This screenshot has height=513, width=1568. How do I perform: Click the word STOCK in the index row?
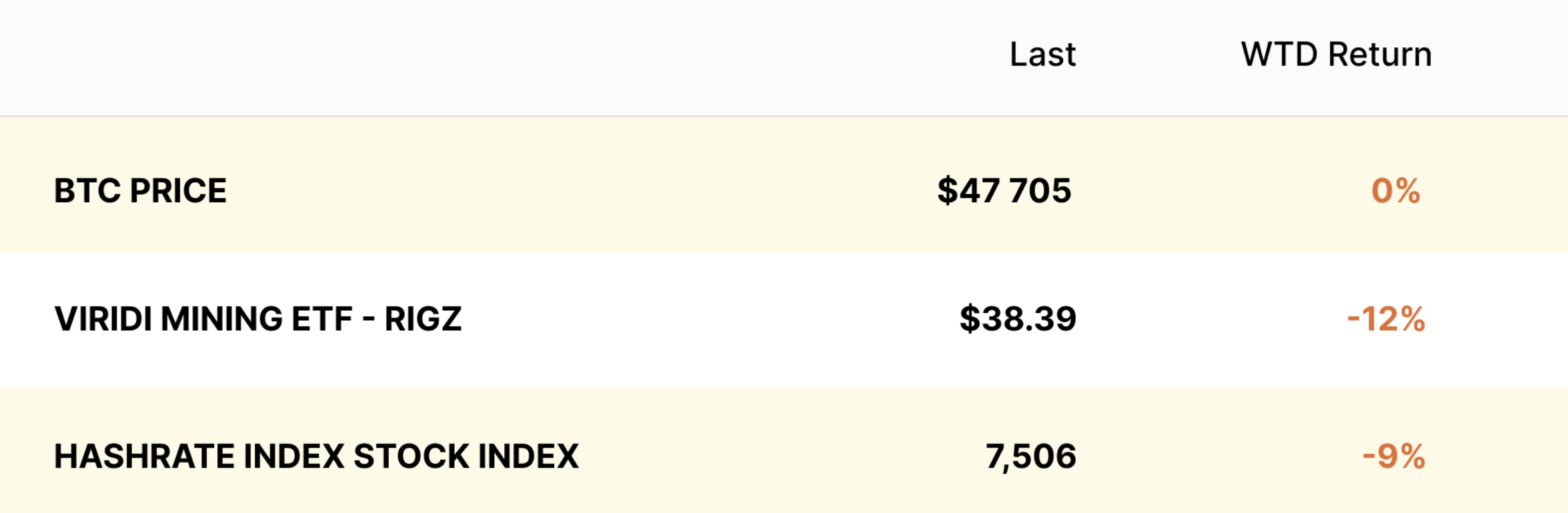point(411,456)
